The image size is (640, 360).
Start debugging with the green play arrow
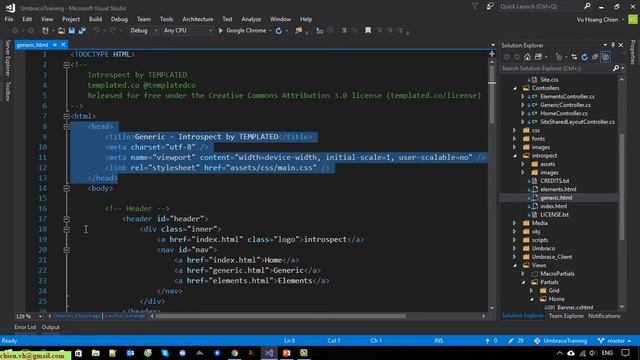tap(221, 31)
